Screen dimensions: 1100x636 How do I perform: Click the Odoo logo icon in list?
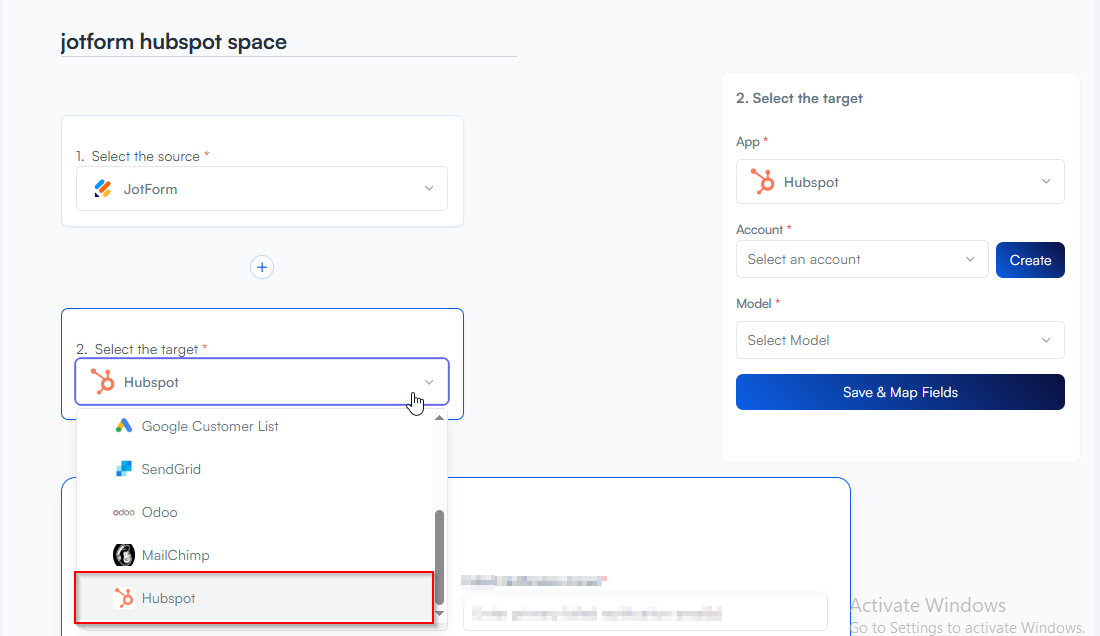pos(124,512)
